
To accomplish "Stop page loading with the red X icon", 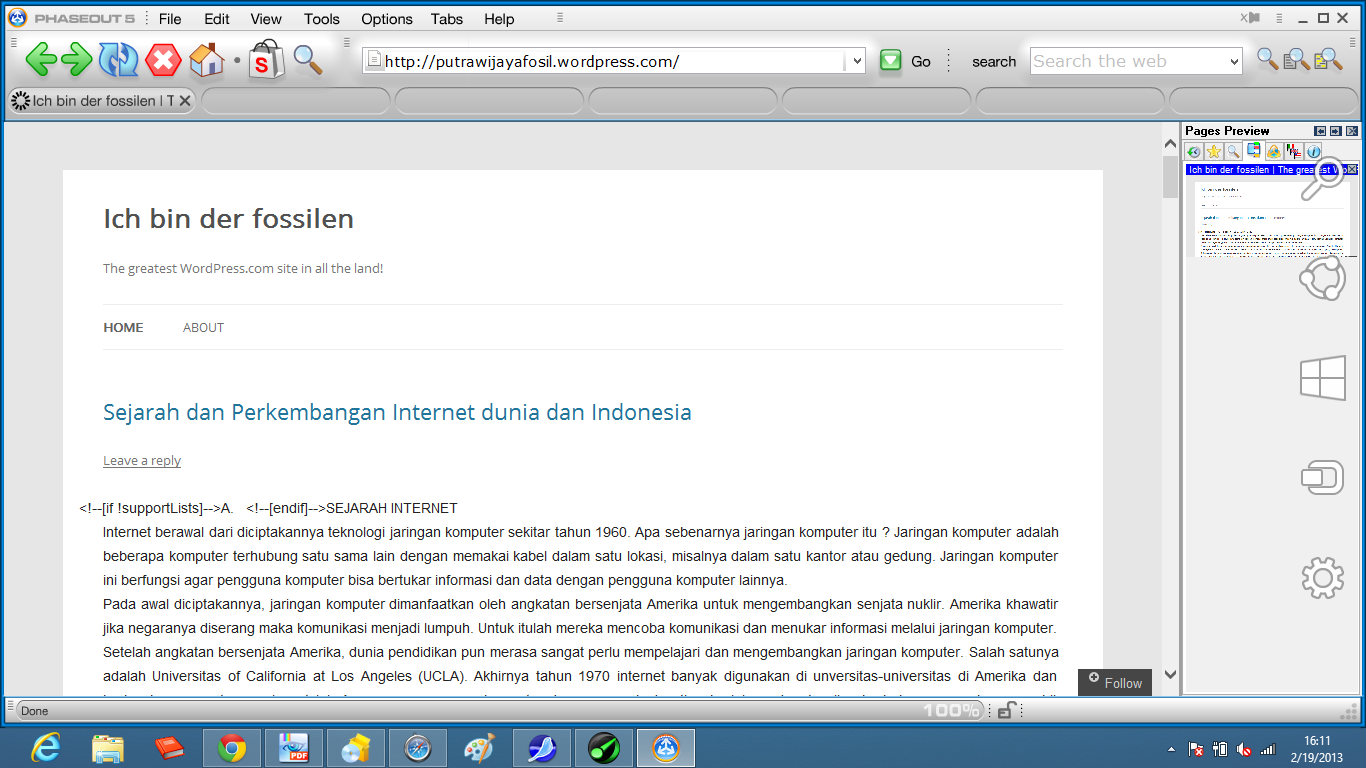I will [x=161, y=60].
